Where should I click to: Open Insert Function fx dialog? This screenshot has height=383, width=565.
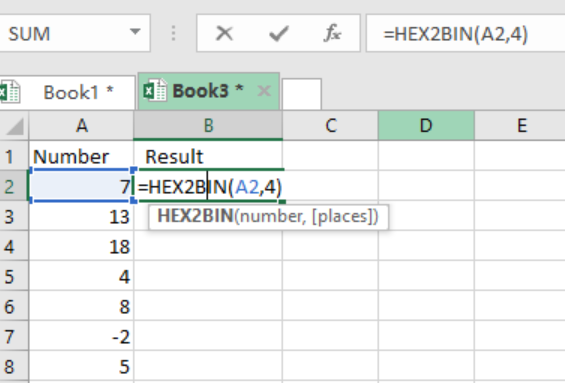332,33
